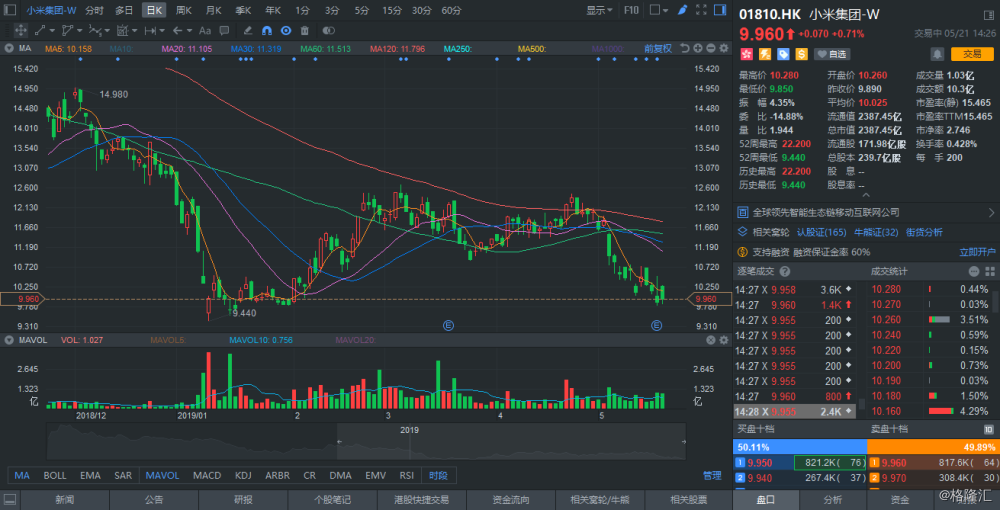Toggle the KDJ indicator
This screenshot has width=1000, height=510.
[243, 476]
